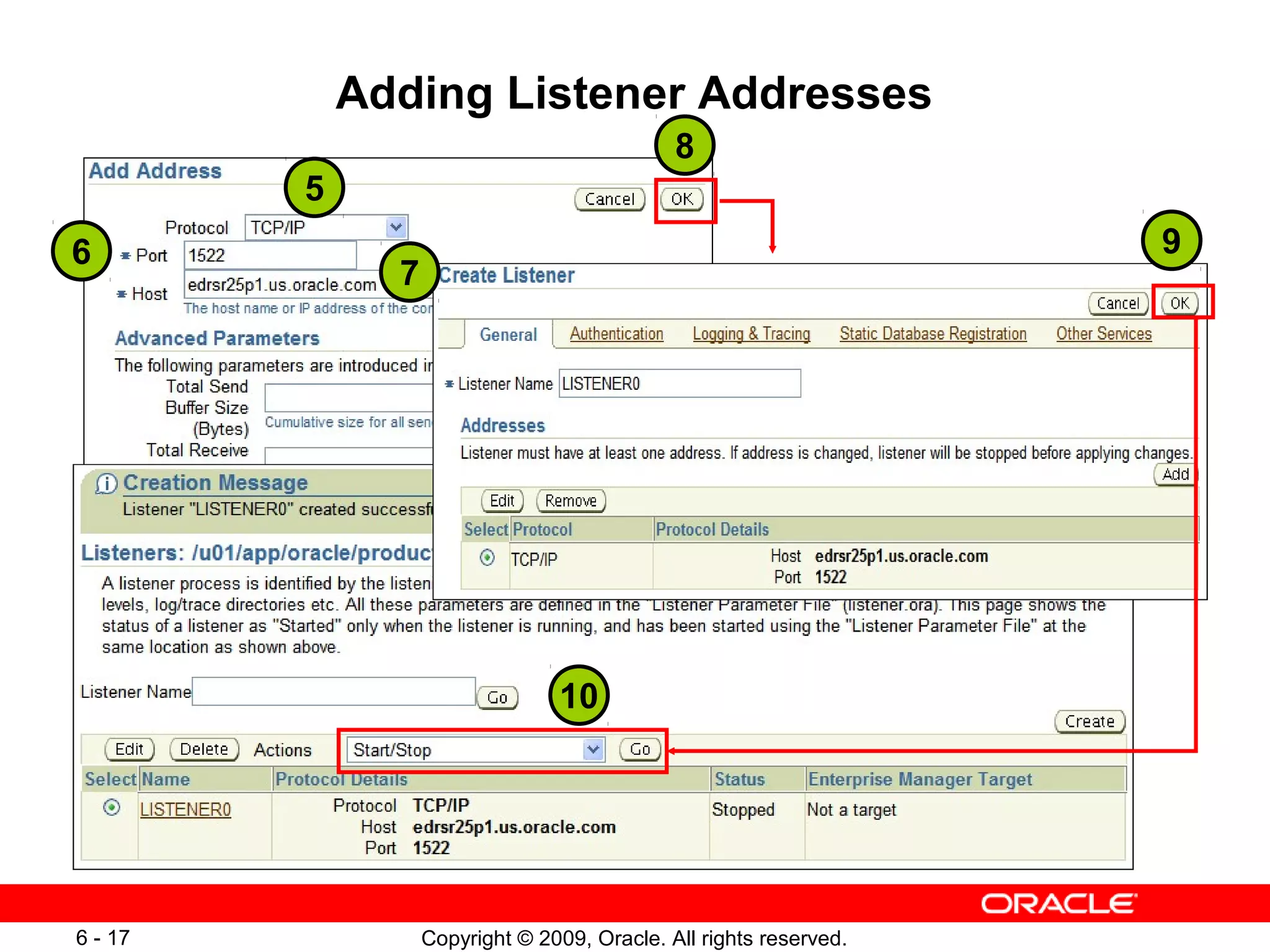Click Go next to the Start/Stop dropdown

click(x=640, y=749)
